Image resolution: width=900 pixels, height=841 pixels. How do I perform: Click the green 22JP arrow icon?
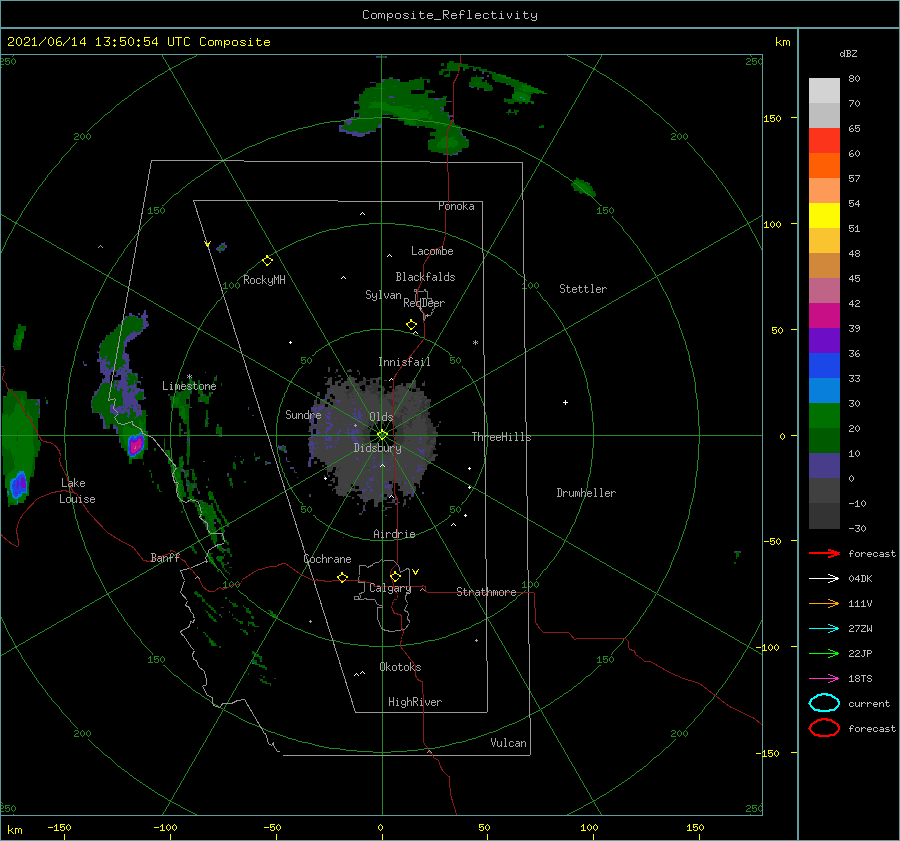(x=824, y=653)
